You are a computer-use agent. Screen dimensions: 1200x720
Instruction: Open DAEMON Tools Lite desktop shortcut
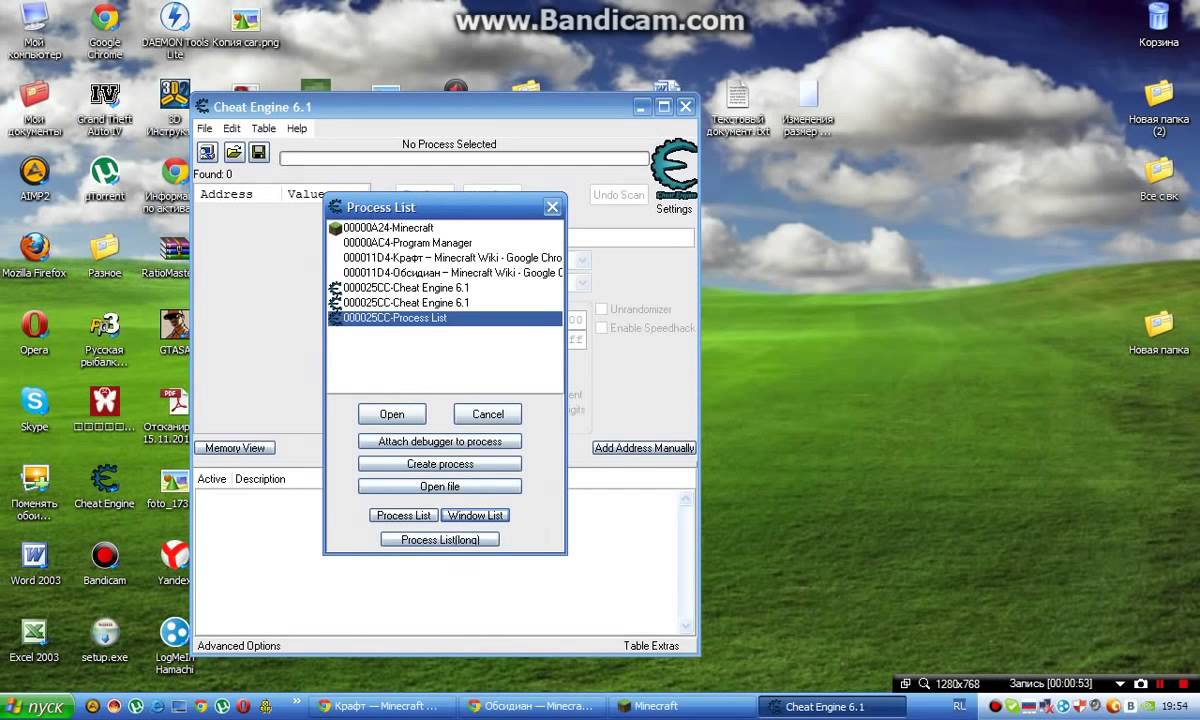tap(175, 31)
